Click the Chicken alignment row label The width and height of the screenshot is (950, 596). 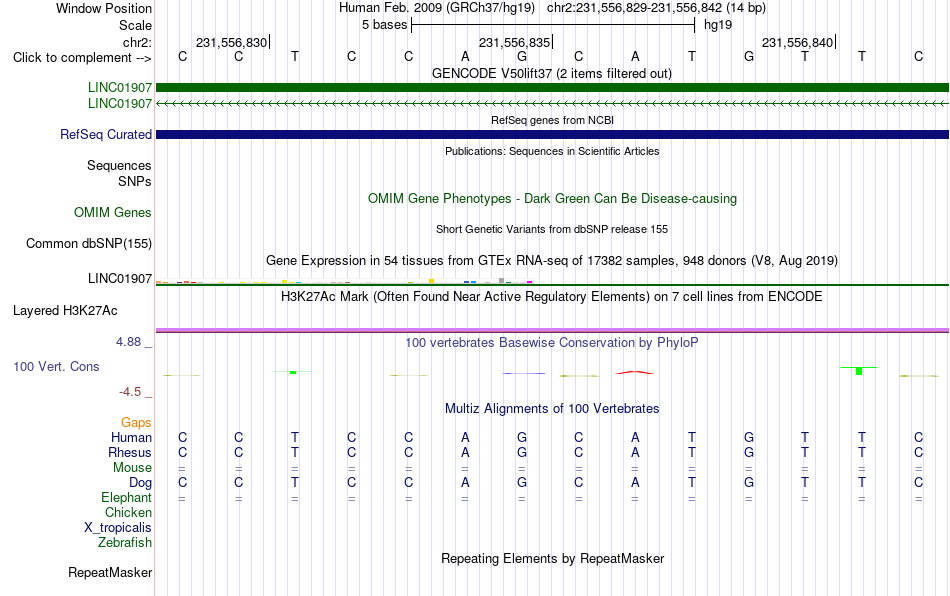tap(128, 512)
